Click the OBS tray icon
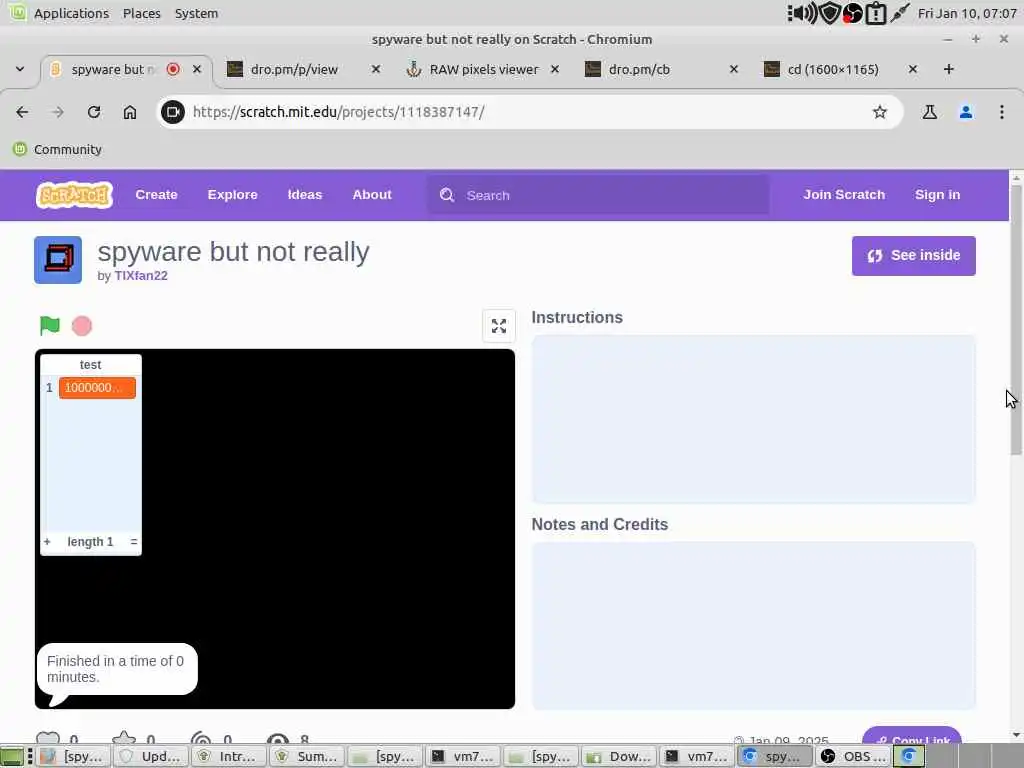1024x768 pixels. (852, 13)
